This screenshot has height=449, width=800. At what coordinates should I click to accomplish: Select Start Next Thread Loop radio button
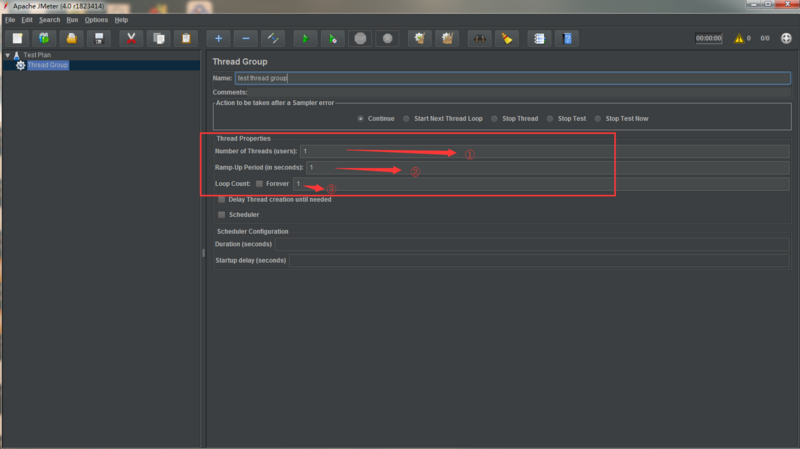pos(406,118)
